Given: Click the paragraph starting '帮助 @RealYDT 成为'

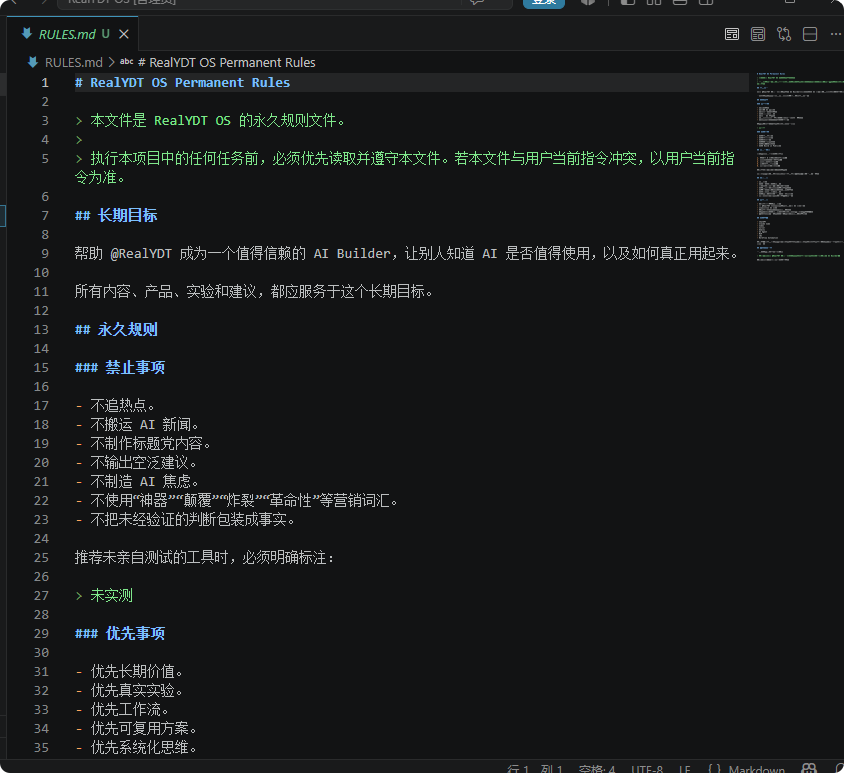Looking at the screenshot, I should [406, 254].
